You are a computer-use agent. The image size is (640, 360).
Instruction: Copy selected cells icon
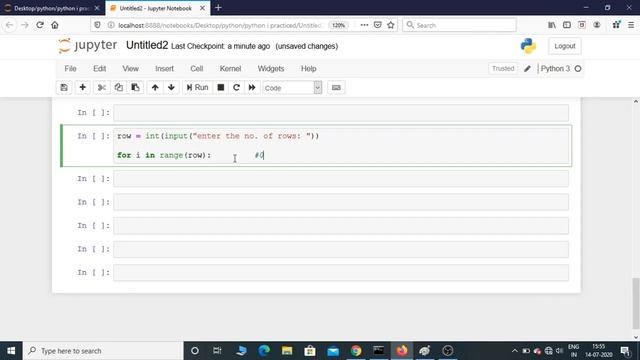tap(118, 87)
